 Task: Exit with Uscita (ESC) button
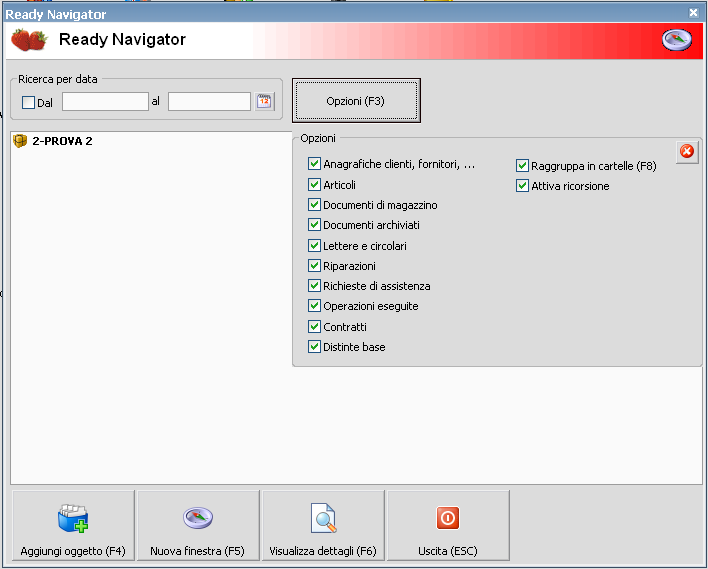pos(448,525)
